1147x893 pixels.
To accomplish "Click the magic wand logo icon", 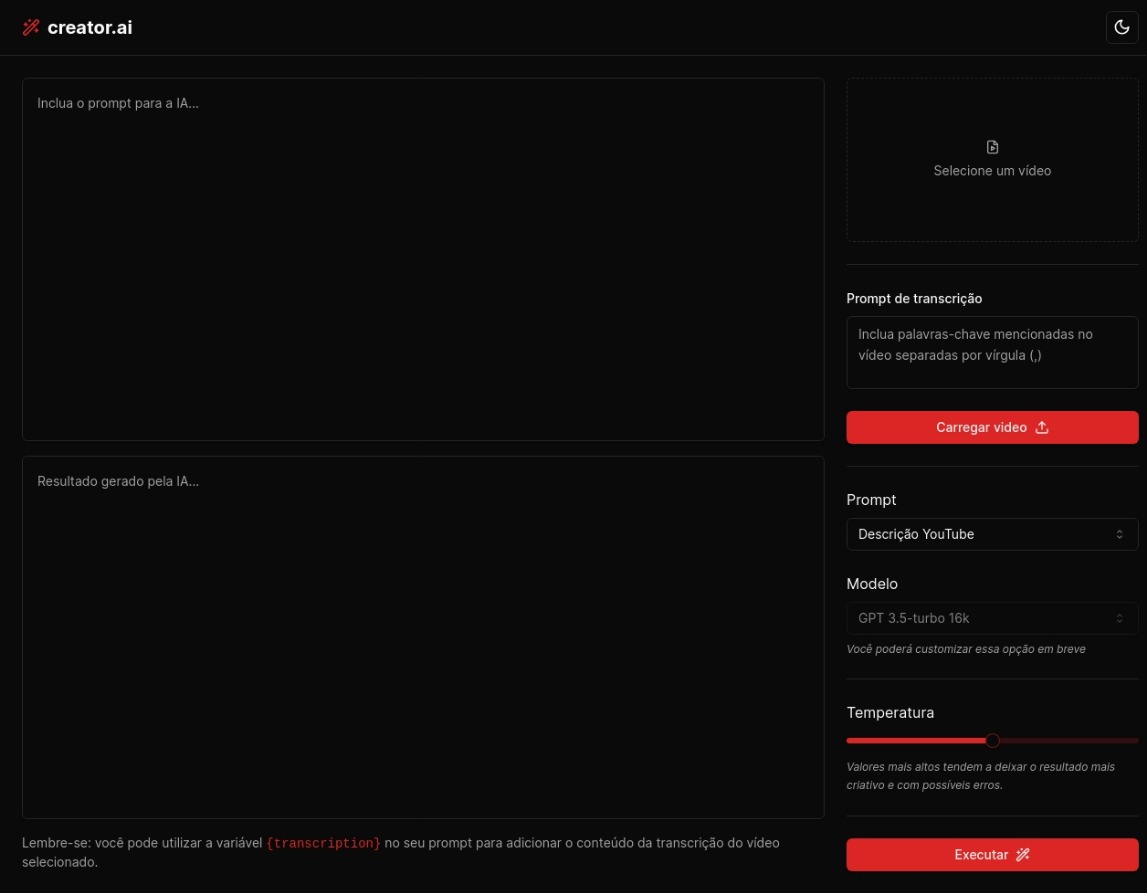I will coord(31,28).
